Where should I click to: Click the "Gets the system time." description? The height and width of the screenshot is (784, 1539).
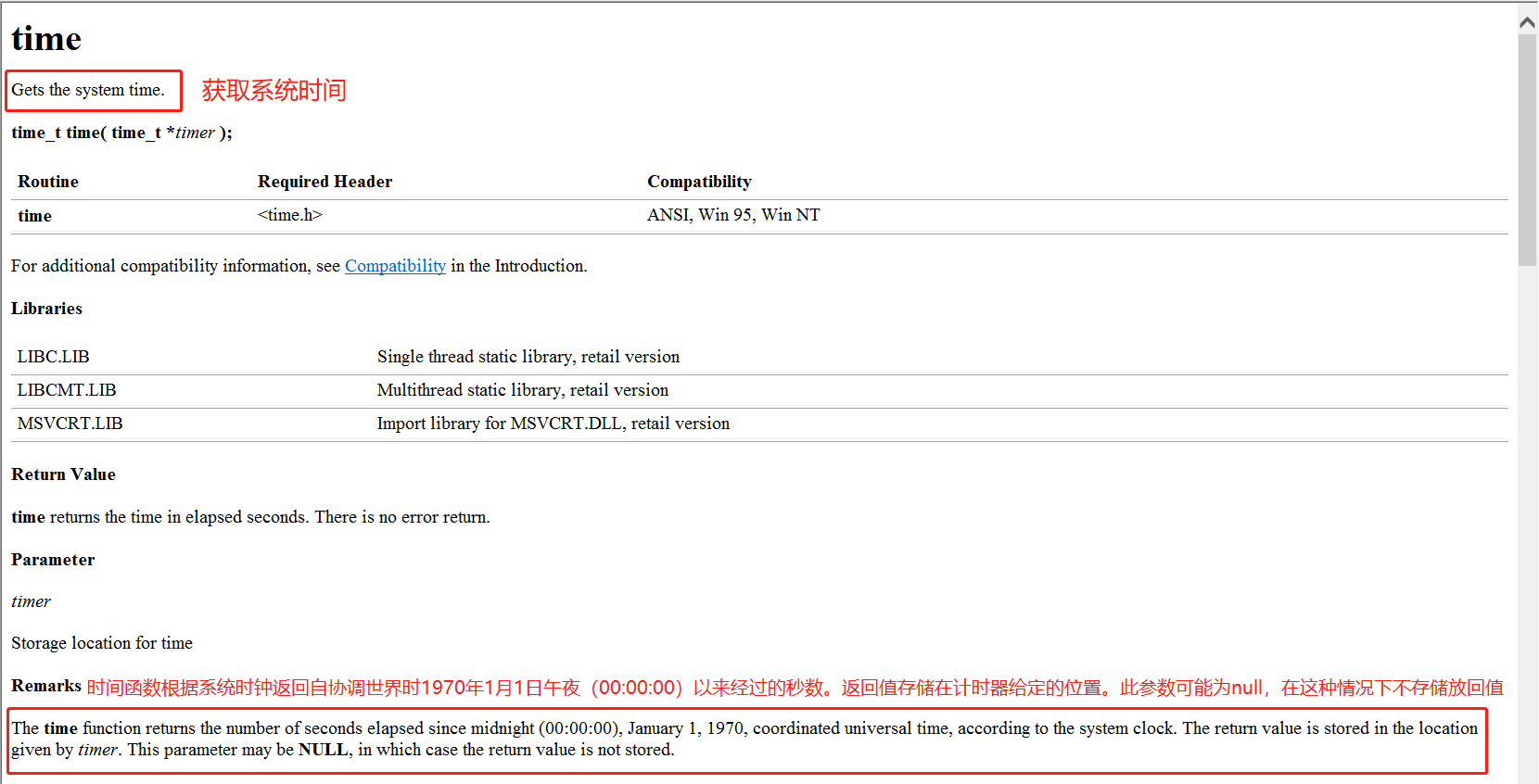pyautogui.click(x=88, y=90)
